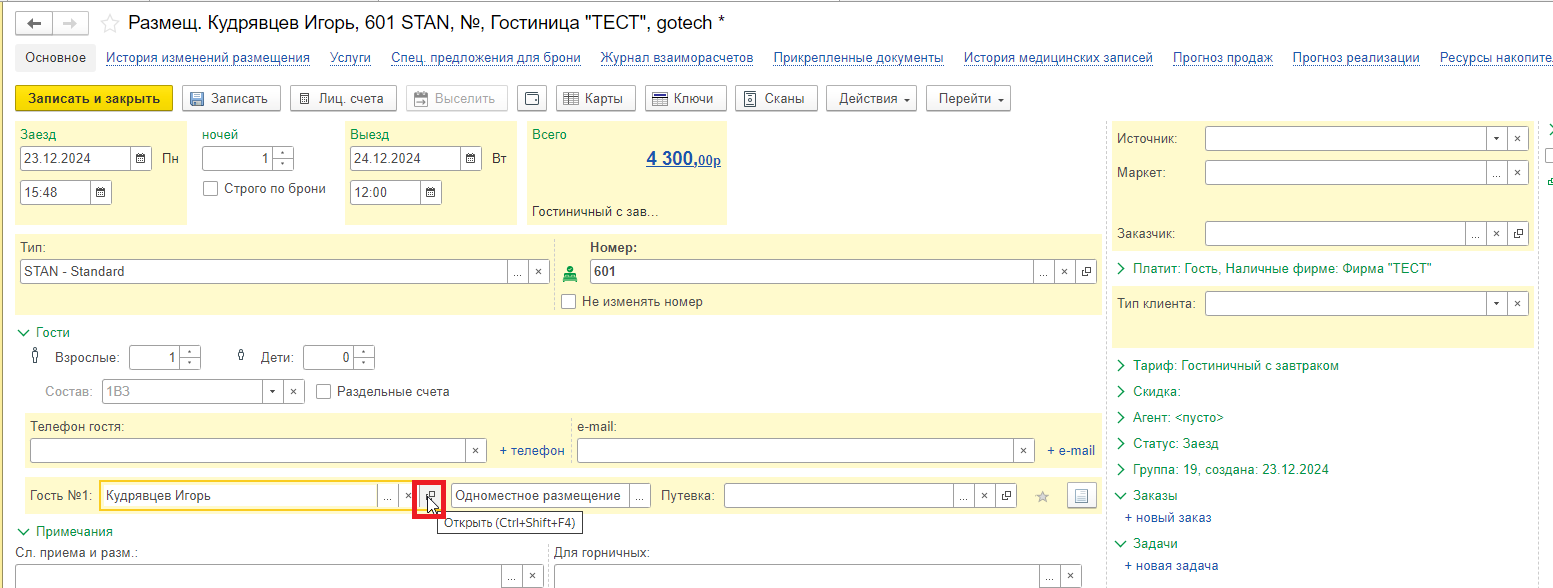The height and width of the screenshot is (588, 1553).
Task: Add the document to favorites via the star next to the title
Action: pyautogui.click(x=111, y=22)
